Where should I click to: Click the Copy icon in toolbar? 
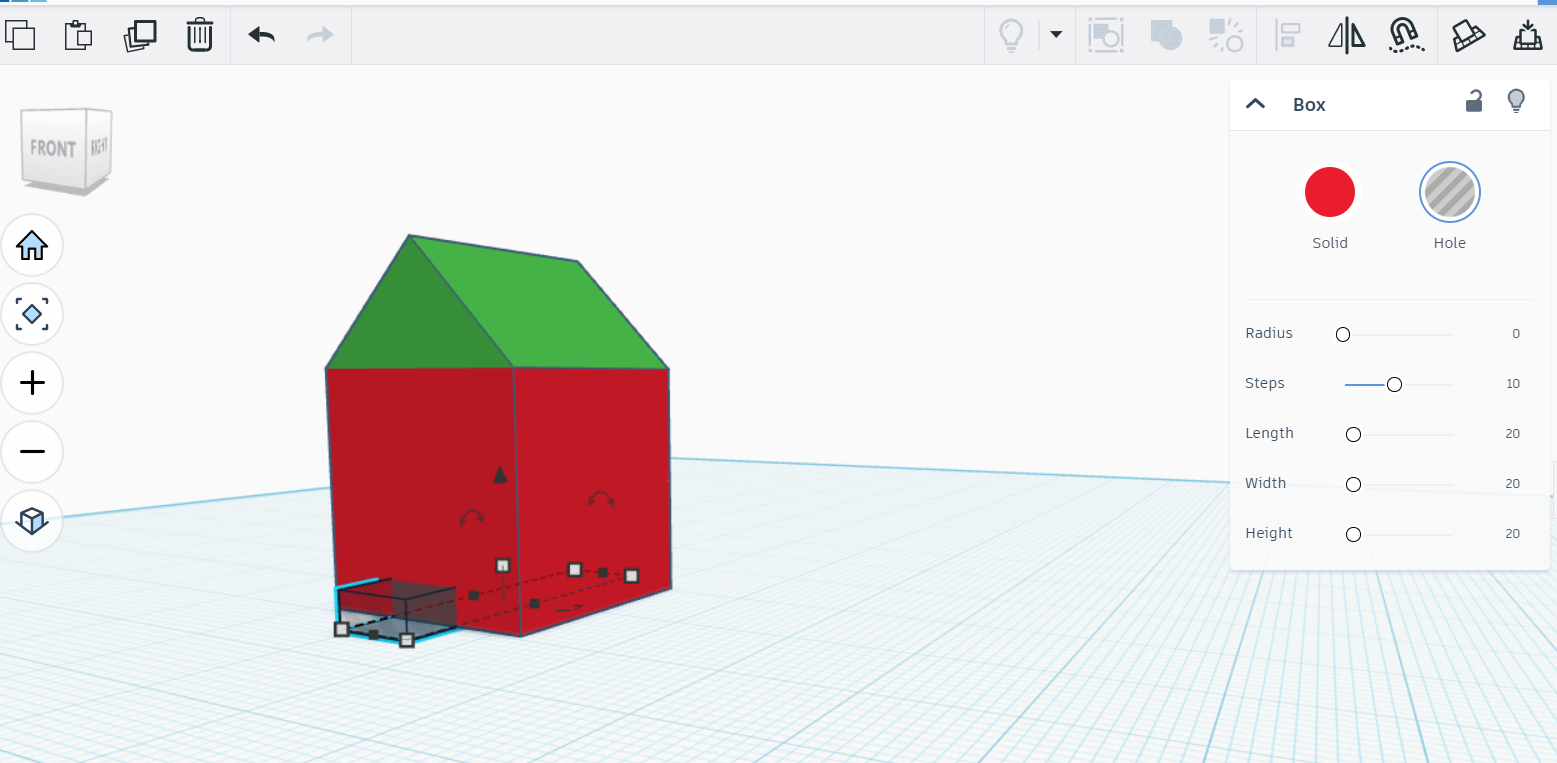20,35
